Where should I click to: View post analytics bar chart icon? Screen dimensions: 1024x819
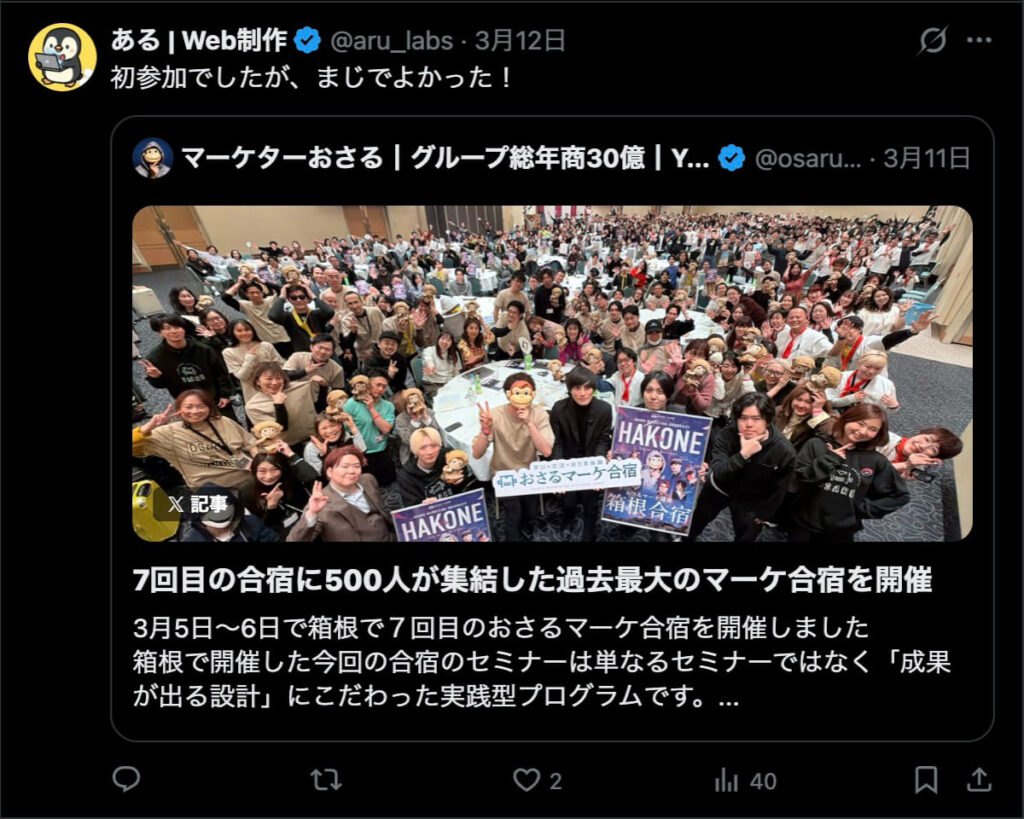click(726, 780)
